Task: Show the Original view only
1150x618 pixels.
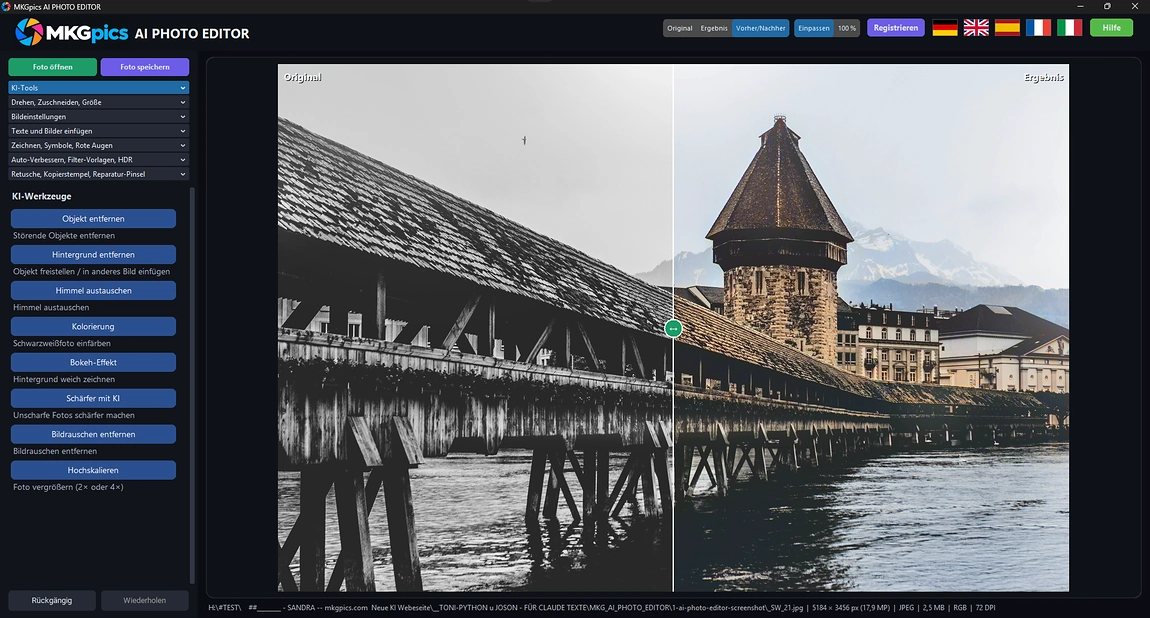Action: (x=680, y=29)
